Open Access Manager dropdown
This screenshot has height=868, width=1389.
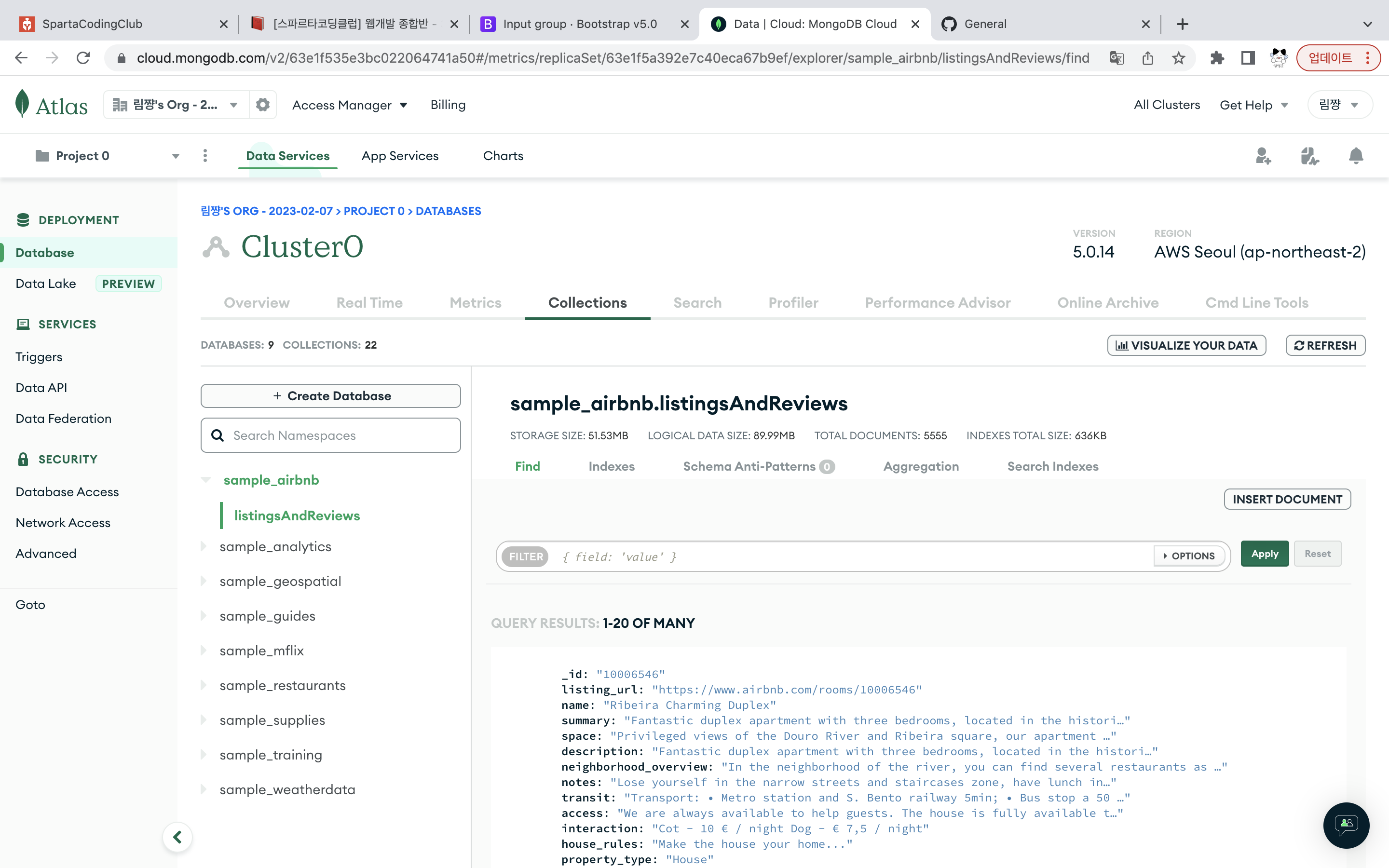pos(350,105)
